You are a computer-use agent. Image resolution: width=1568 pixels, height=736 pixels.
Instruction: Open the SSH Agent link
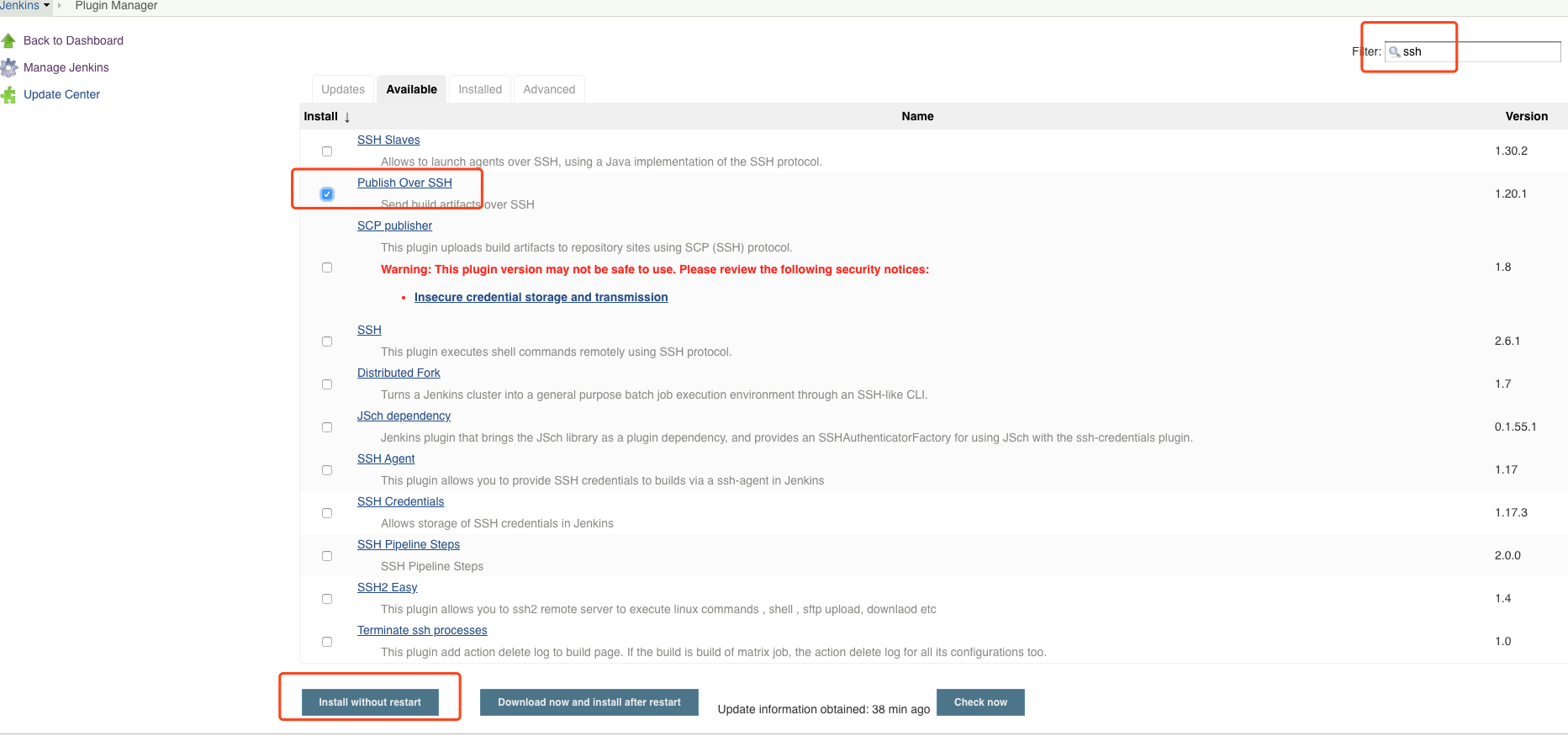(386, 458)
